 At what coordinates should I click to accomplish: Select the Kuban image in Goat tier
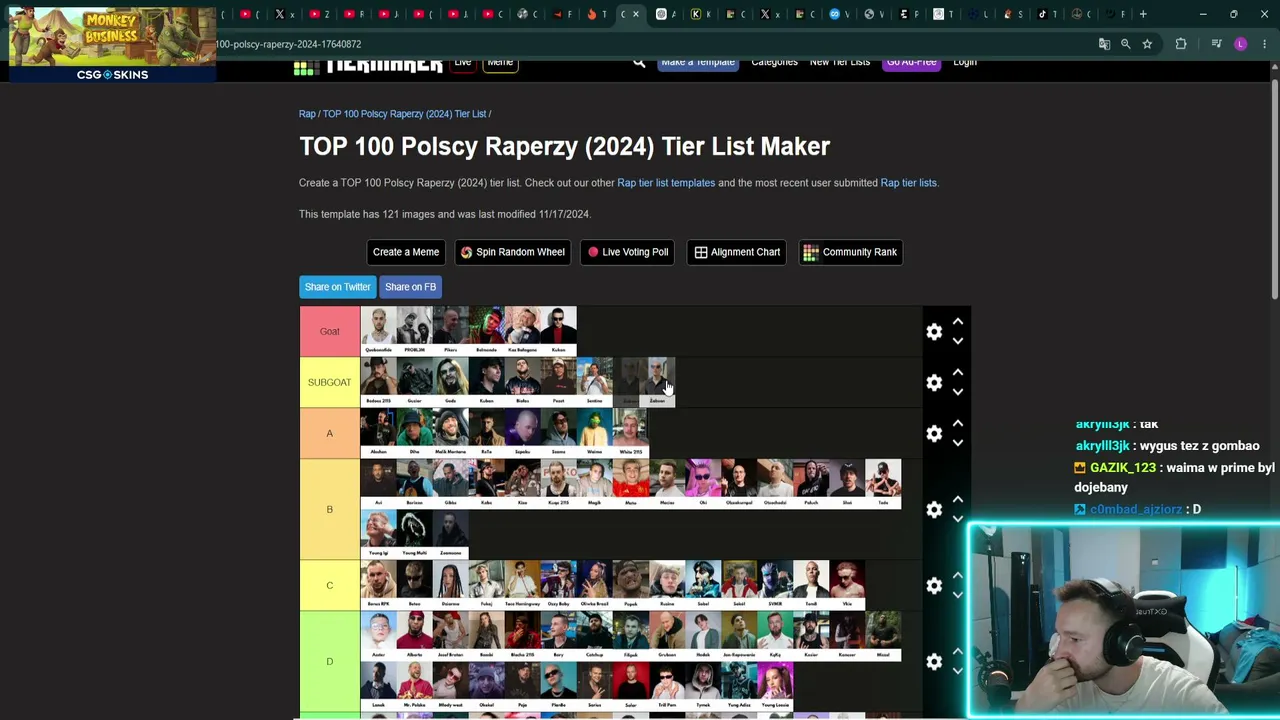(559, 331)
